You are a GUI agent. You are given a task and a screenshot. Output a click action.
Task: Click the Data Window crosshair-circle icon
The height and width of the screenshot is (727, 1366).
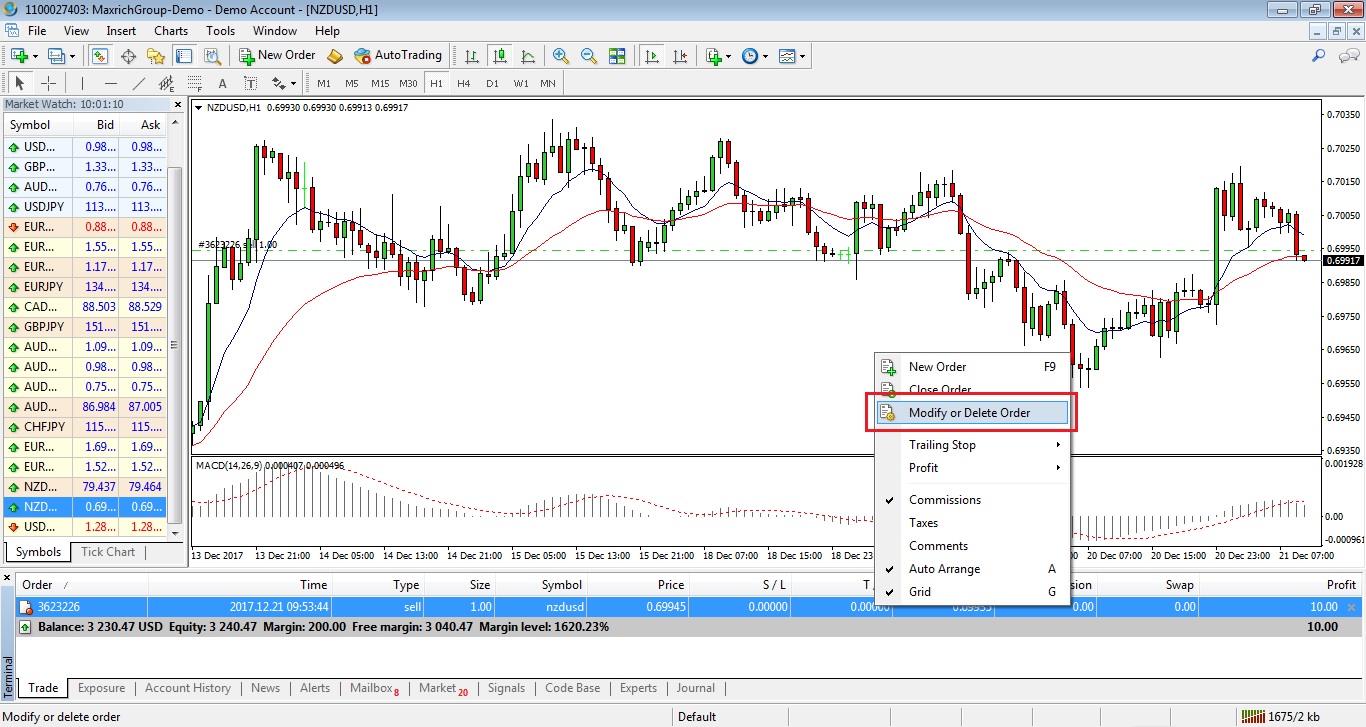click(128, 56)
